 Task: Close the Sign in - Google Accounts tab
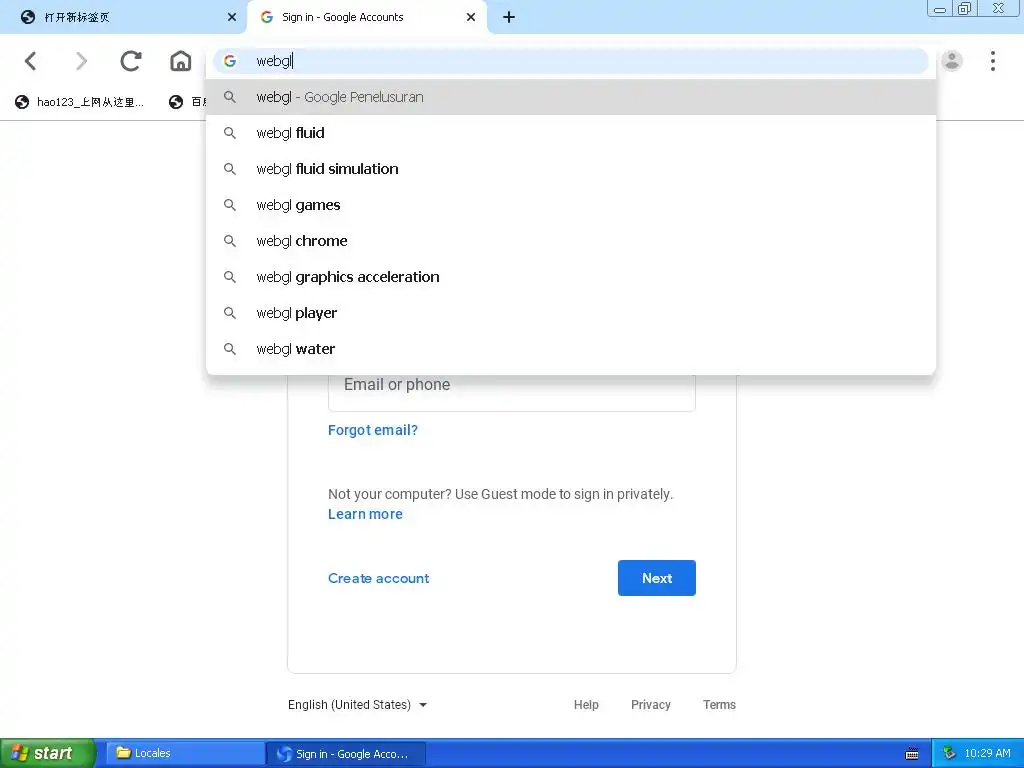(471, 18)
